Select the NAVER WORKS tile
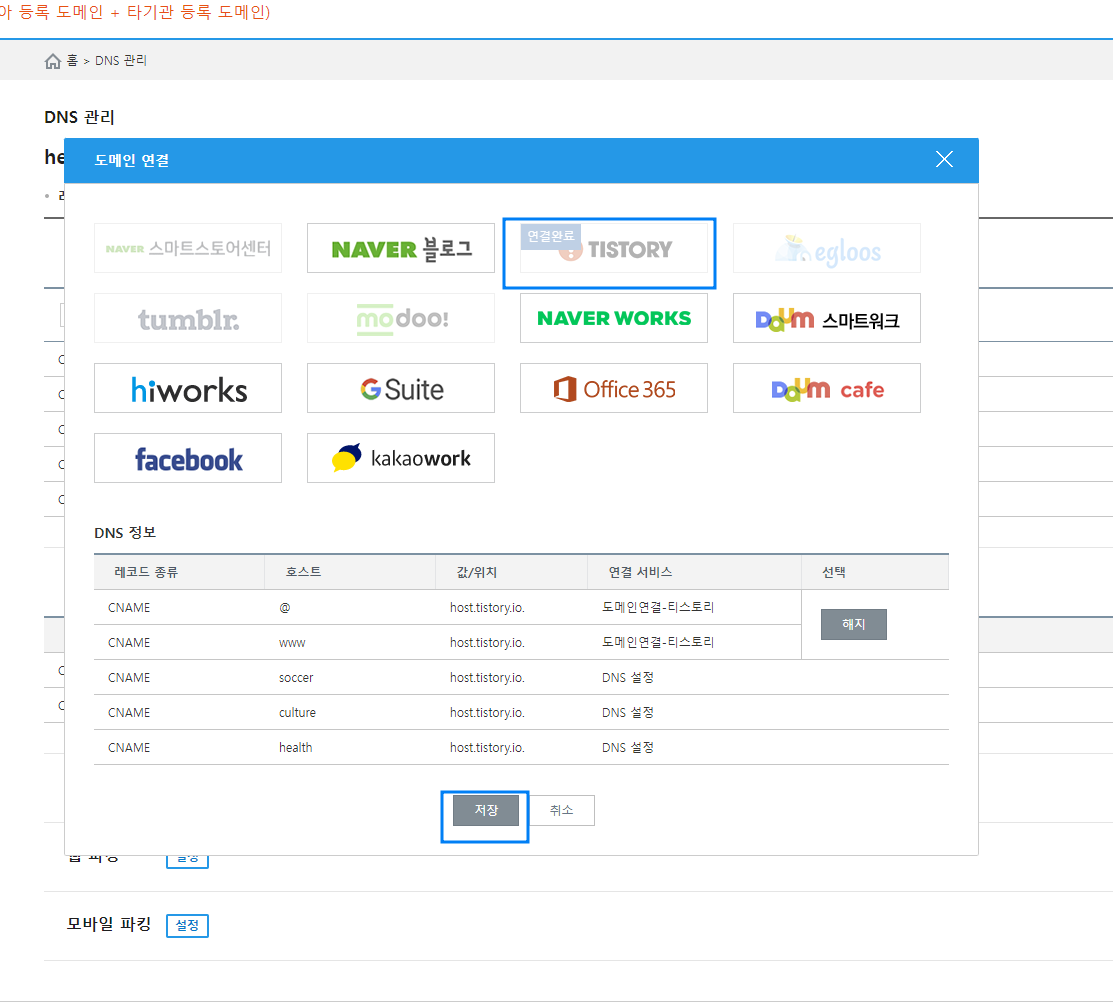This screenshot has height=1005, width=1113. (x=613, y=319)
